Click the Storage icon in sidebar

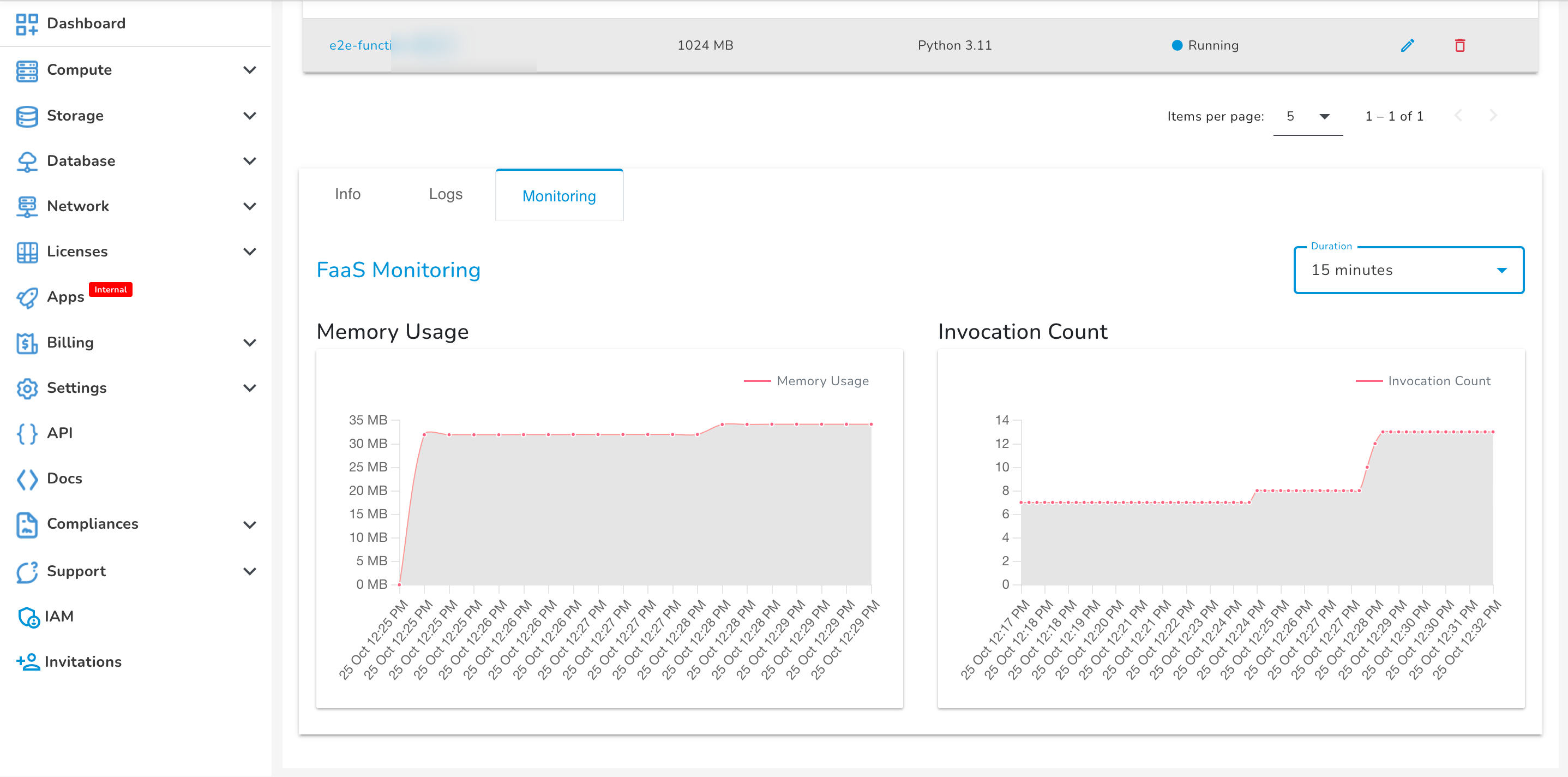tap(27, 114)
